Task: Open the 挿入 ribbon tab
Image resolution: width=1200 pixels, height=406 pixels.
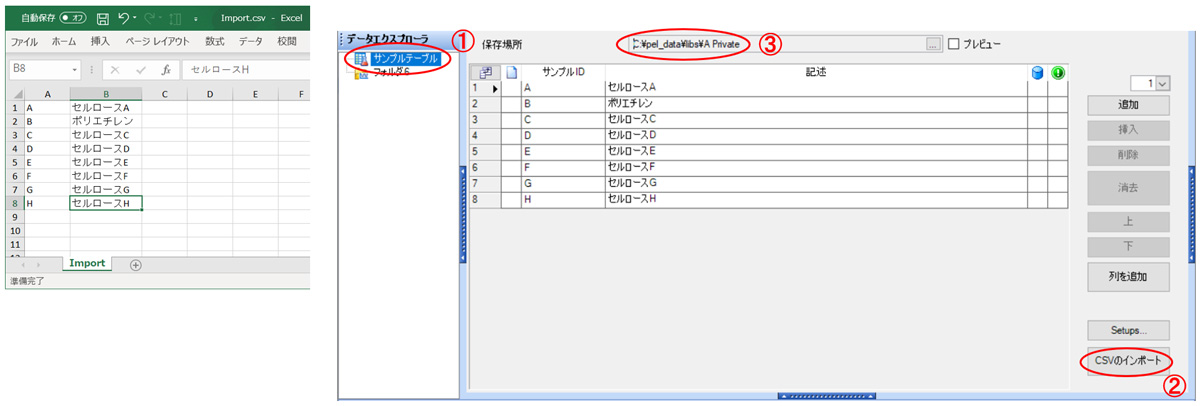Action: point(100,42)
